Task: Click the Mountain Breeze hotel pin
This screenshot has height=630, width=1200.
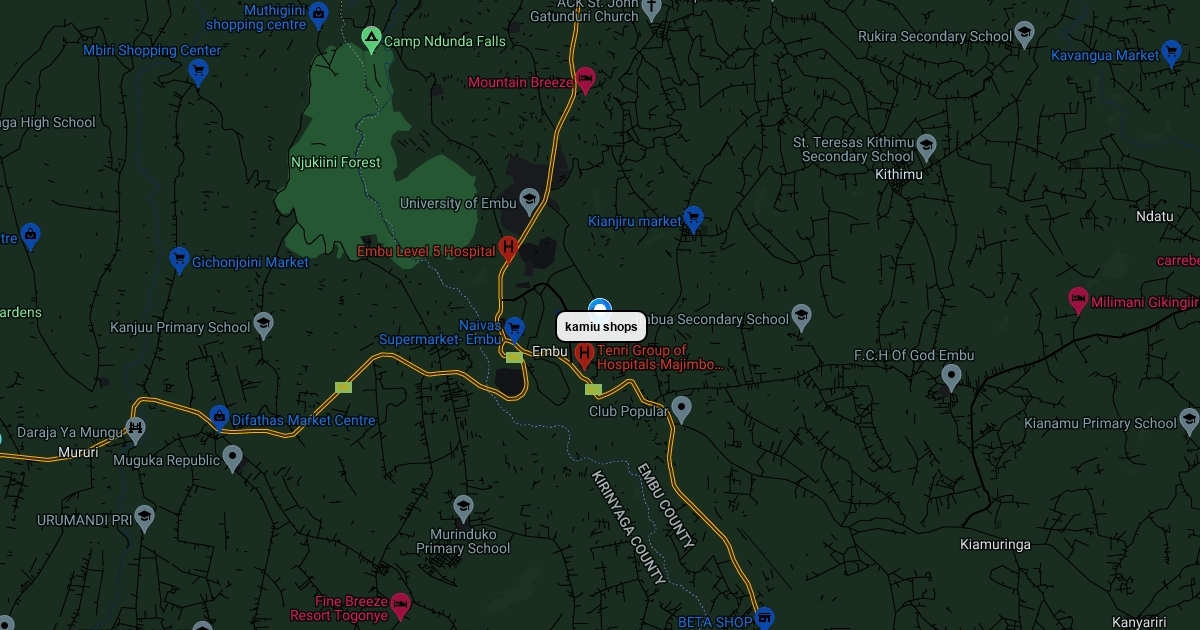Action: pos(586,80)
